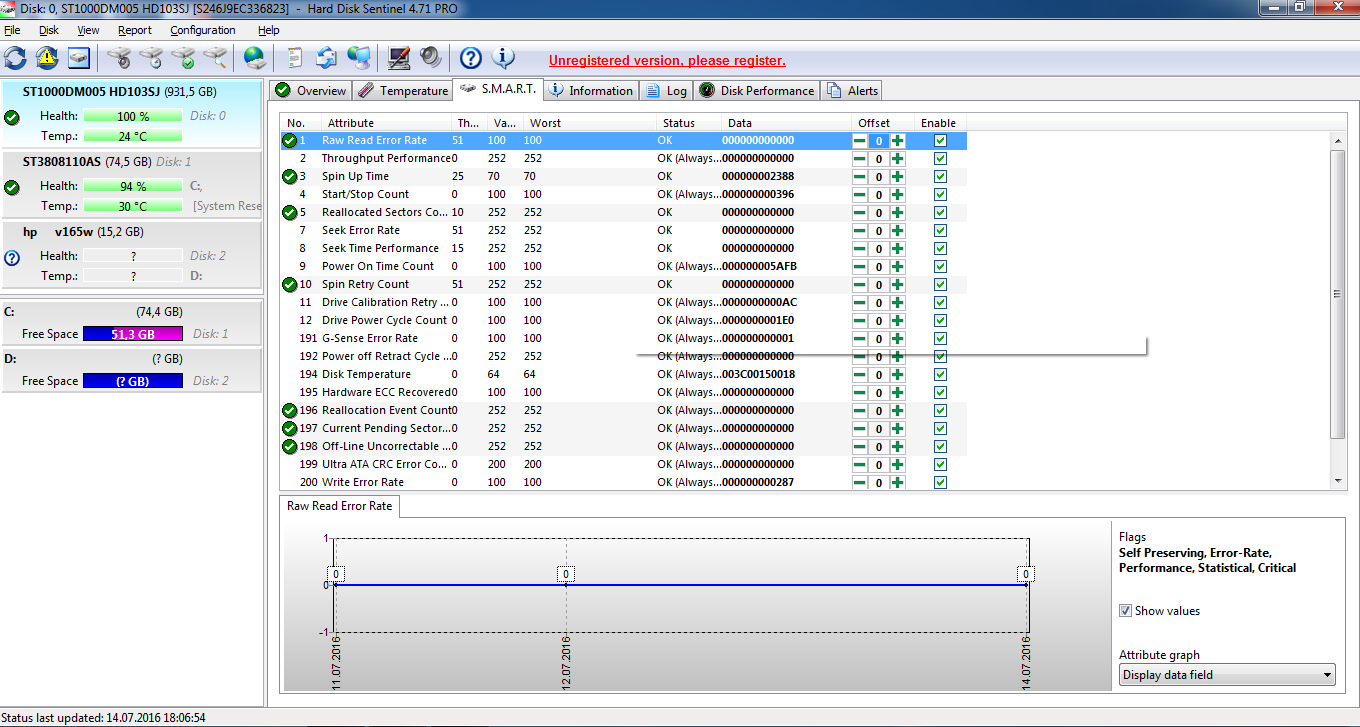Open the About info bubble icon
The image size is (1360, 727).
(502, 58)
